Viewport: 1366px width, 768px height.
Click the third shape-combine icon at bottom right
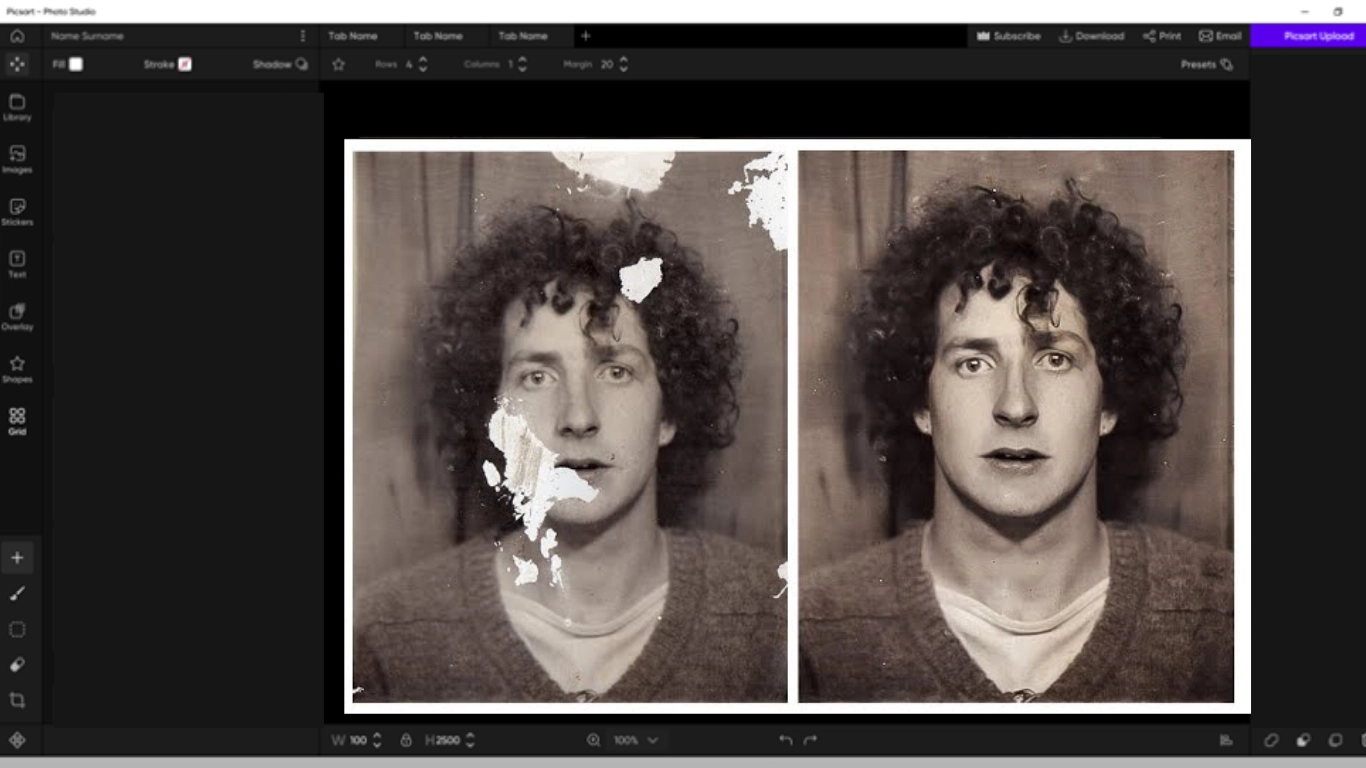[x=1335, y=740]
